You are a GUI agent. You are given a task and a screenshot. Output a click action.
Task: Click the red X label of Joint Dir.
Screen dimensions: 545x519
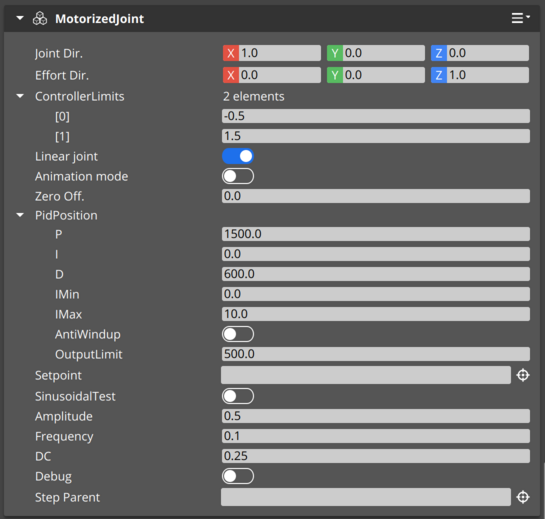click(231, 53)
